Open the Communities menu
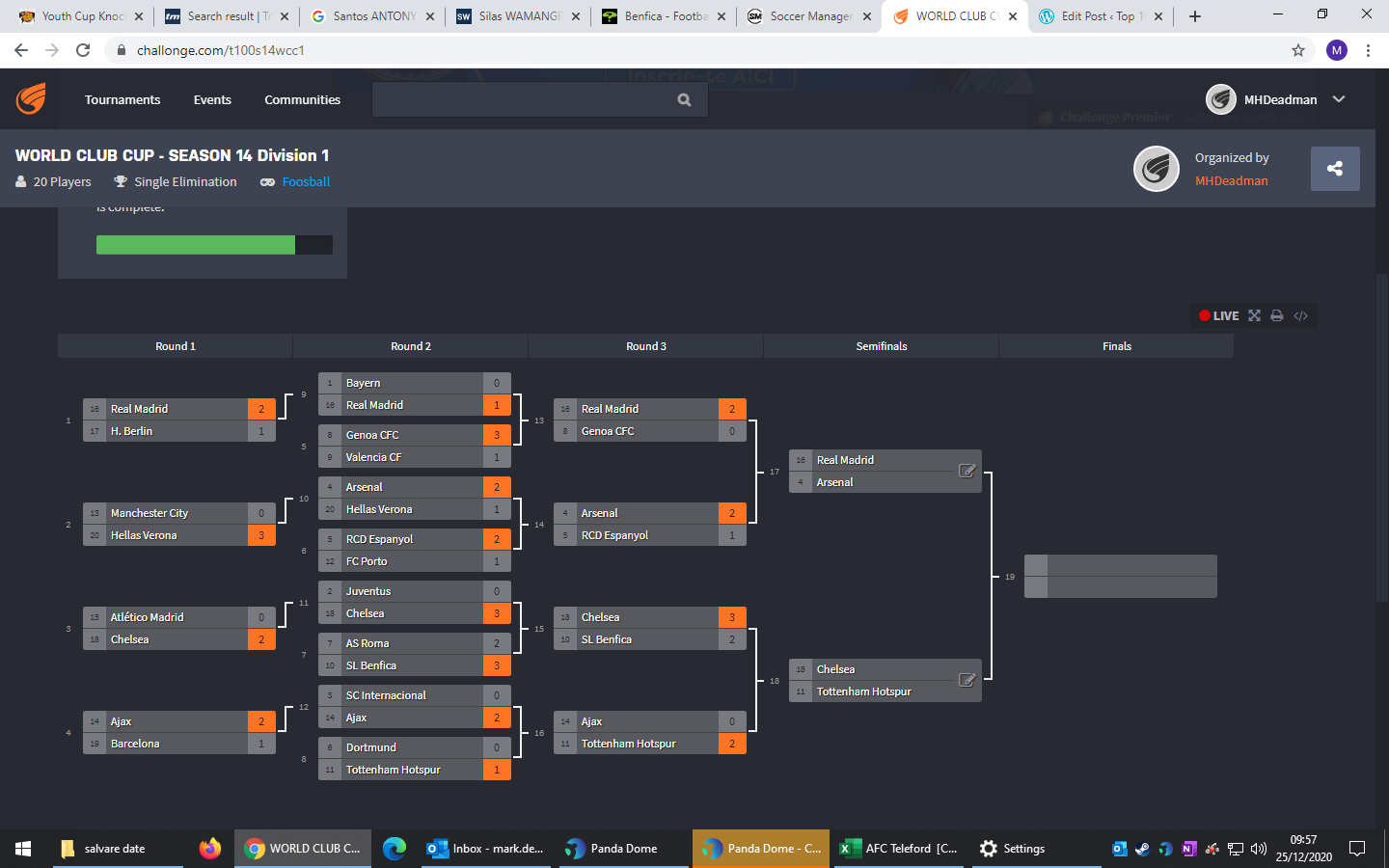Screen dimensions: 1389x868 302,99
